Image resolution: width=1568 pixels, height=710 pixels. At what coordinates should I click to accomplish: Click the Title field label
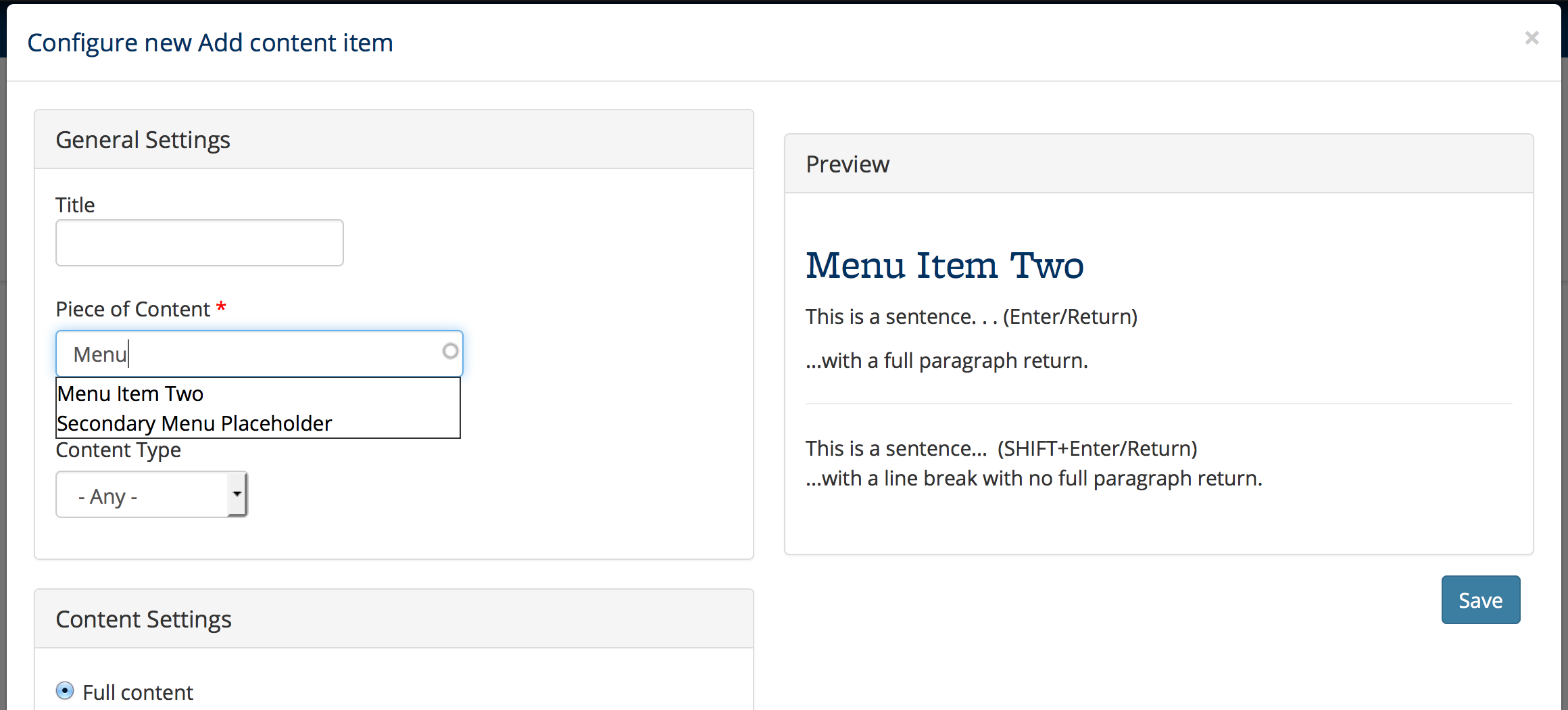coord(75,205)
